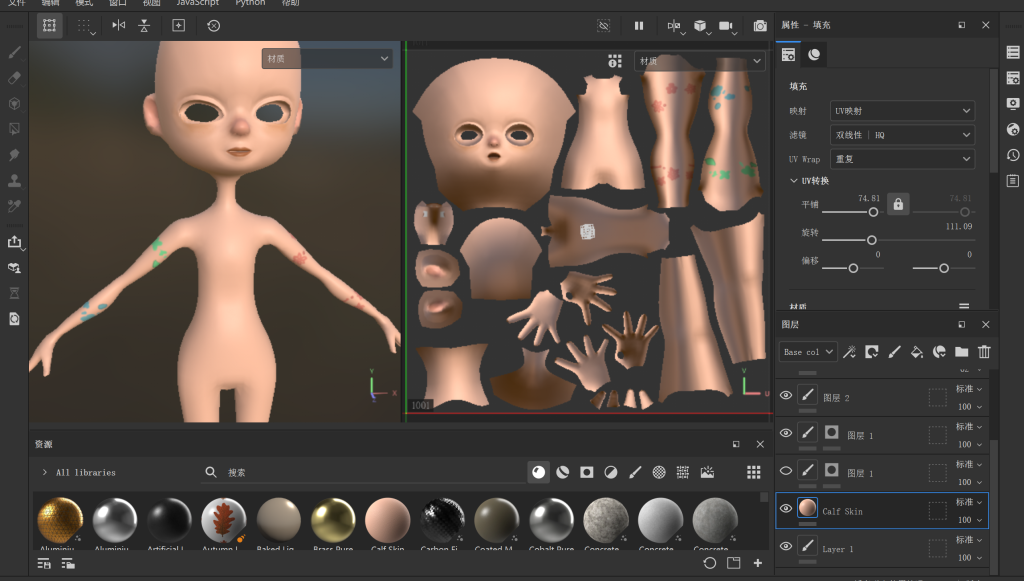Screen dimensions: 1024x581
Task: Click the reset rotation clock icon in toolbar
Action: pyautogui.click(x=214, y=25)
